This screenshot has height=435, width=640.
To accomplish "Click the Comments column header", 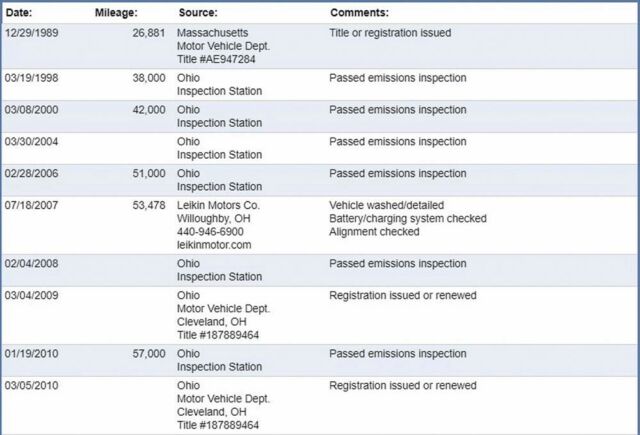I will pos(359,13).
